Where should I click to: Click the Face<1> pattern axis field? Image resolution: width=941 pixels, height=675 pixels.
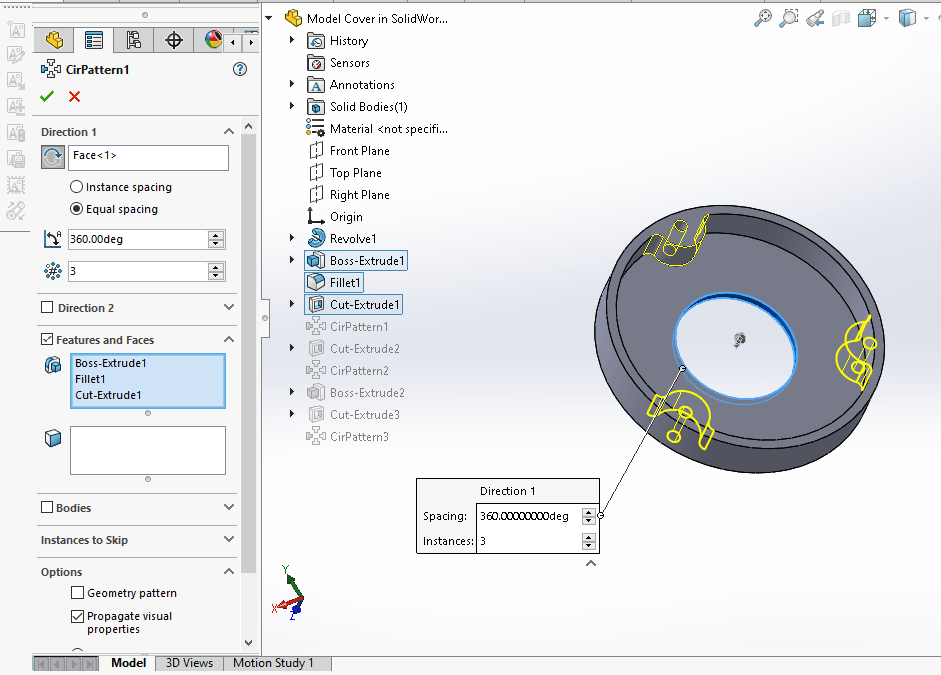(148, 157)
